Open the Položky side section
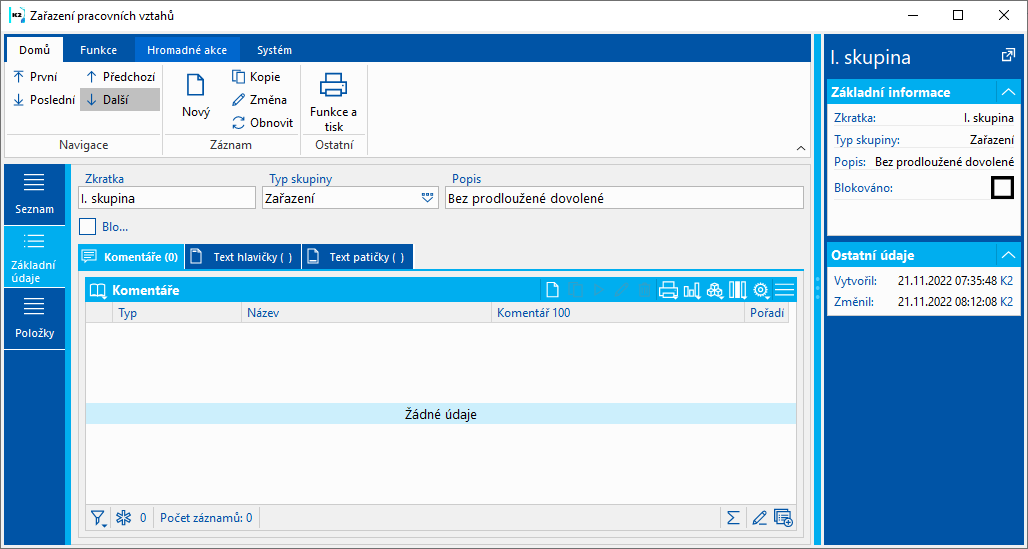Screen dimensions: 1028x549 (x=35, y=319)
